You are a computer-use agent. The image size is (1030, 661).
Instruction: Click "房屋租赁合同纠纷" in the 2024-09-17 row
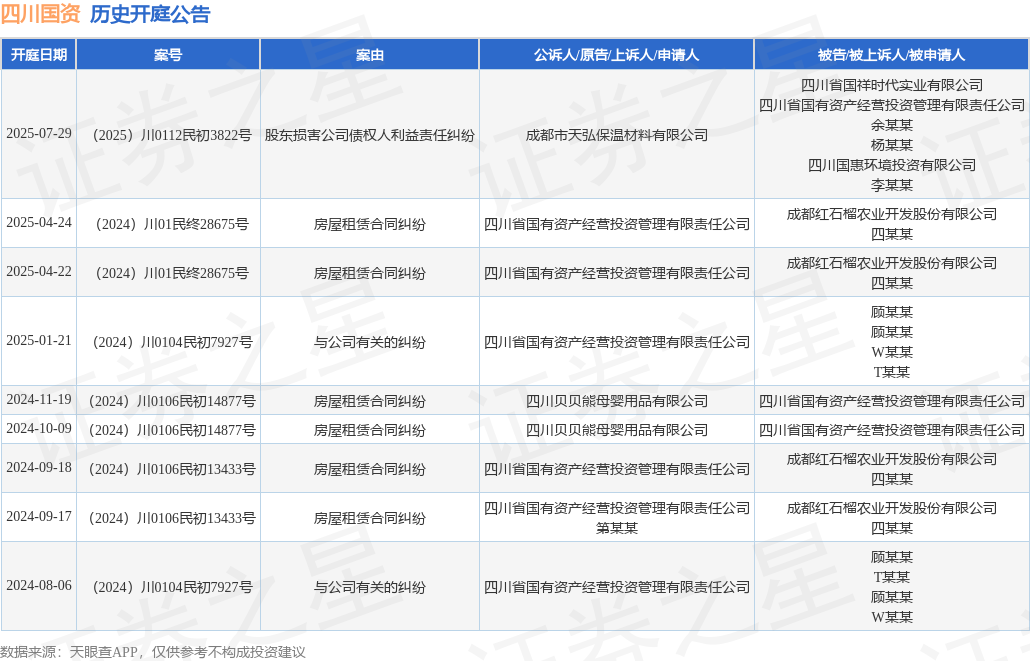370,518
